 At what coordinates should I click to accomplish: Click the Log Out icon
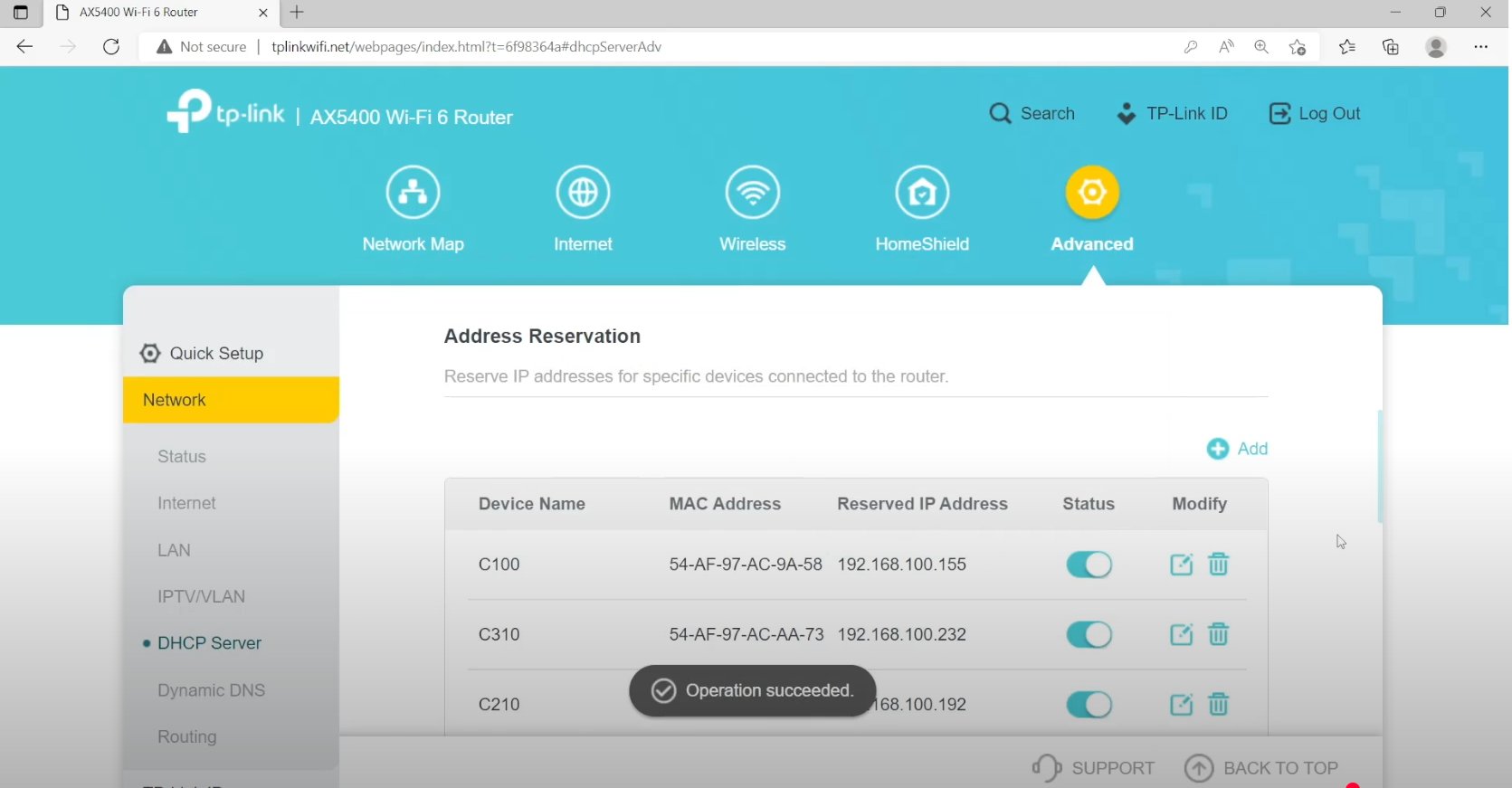point(1280,114)
